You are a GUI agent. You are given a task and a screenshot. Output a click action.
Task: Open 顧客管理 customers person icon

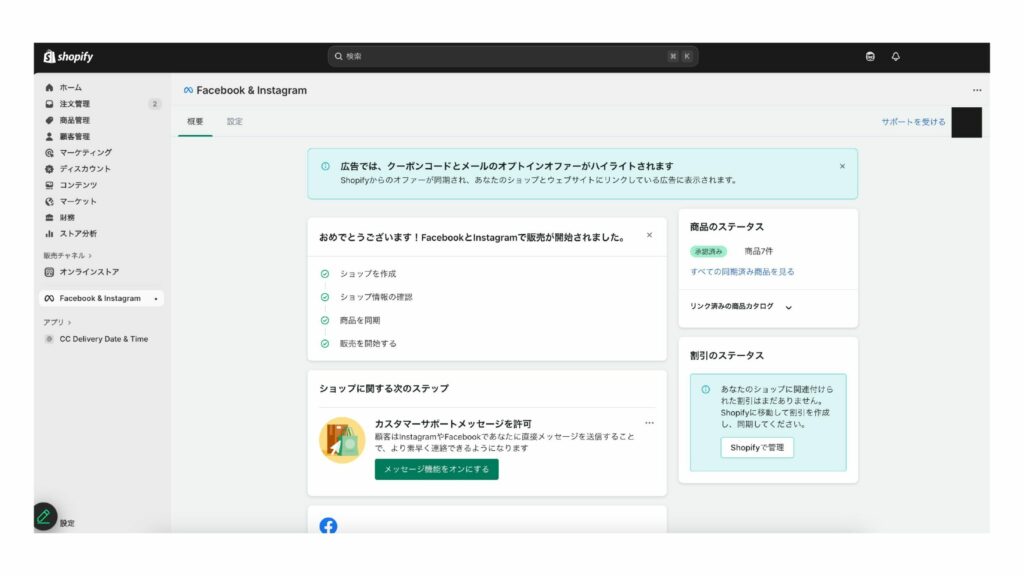click(49, 136)
